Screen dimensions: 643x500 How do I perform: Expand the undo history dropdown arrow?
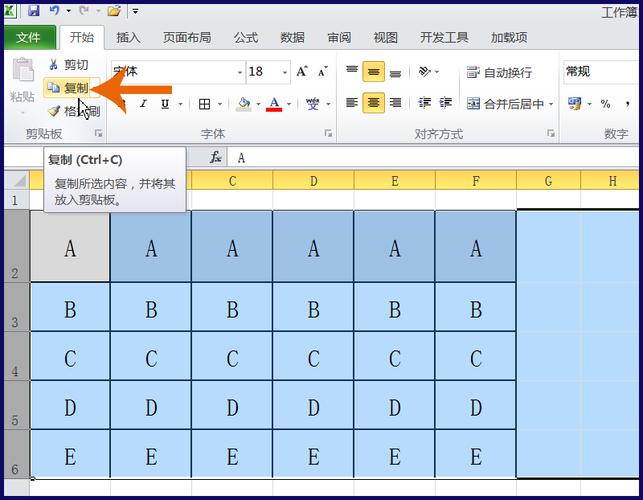point(68,11)
